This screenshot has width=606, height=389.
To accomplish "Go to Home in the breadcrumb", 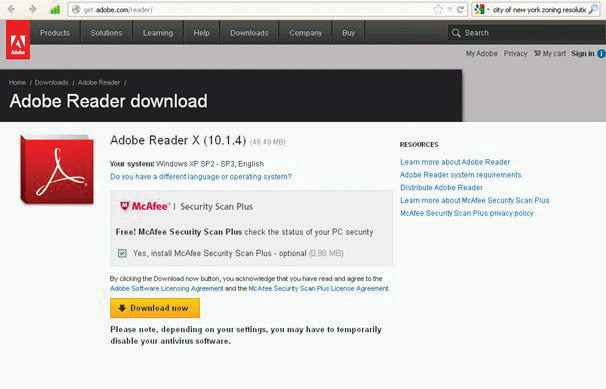I will tap(17, 83).
